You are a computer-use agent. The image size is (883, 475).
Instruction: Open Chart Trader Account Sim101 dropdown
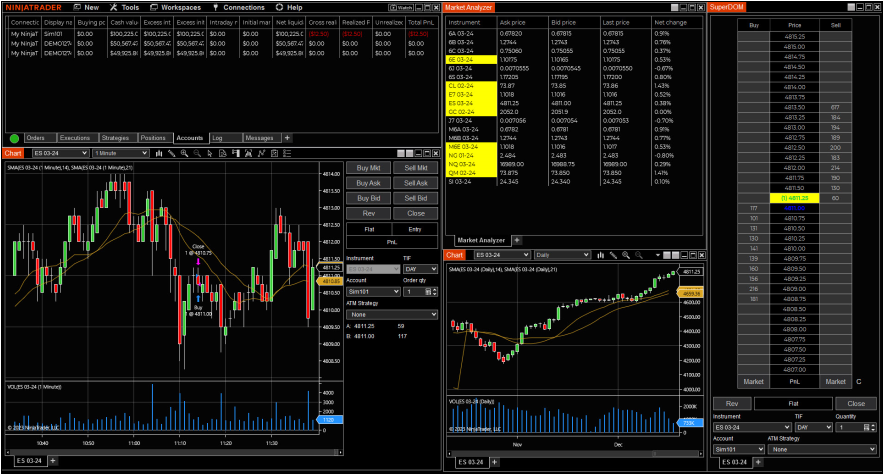tap(373, 292)
